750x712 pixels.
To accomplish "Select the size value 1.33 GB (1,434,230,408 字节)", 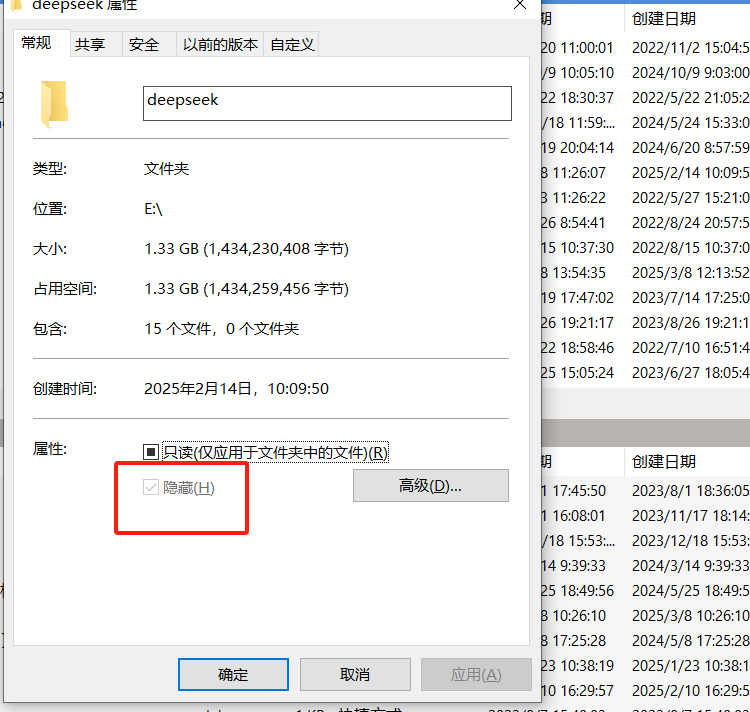I will [246, 249].
